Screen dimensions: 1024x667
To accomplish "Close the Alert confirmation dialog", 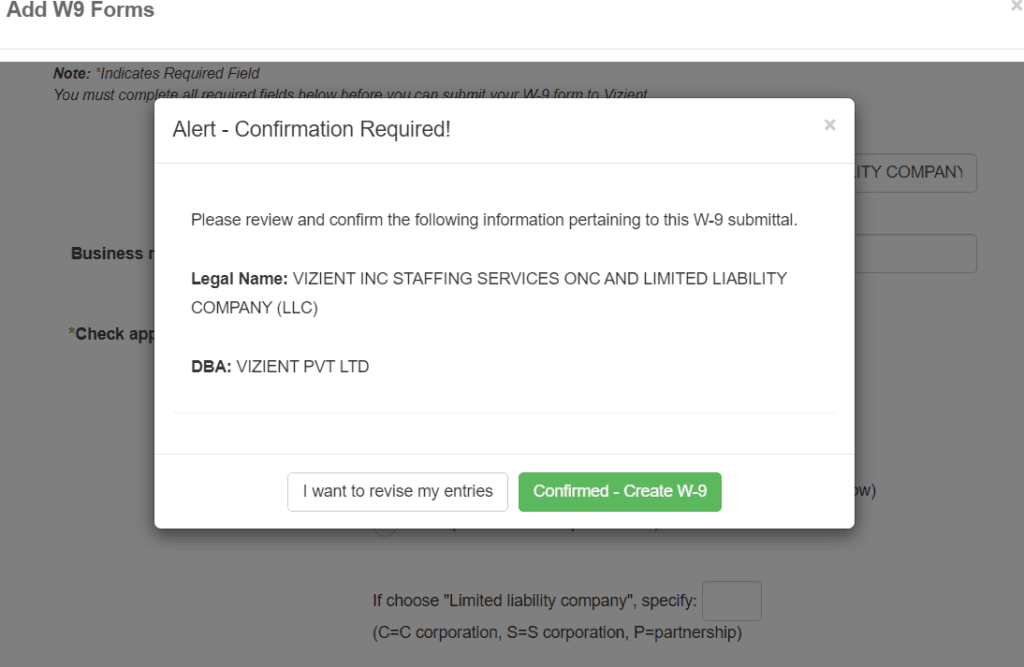I will tap(829, 126).
